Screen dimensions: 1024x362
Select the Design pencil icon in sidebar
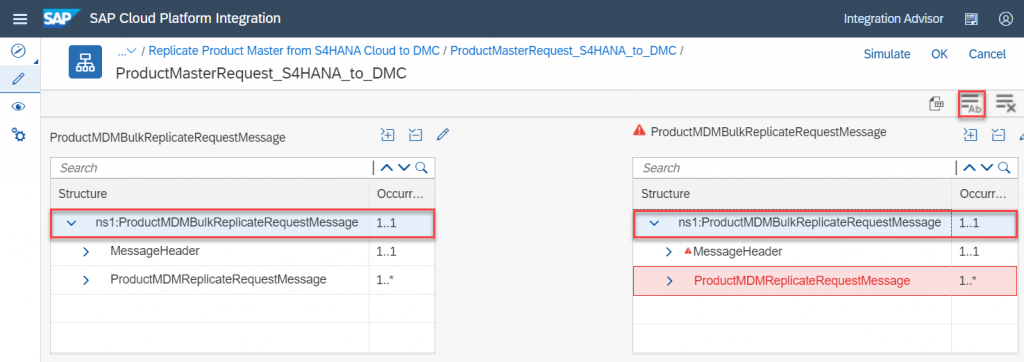(19, 78)
